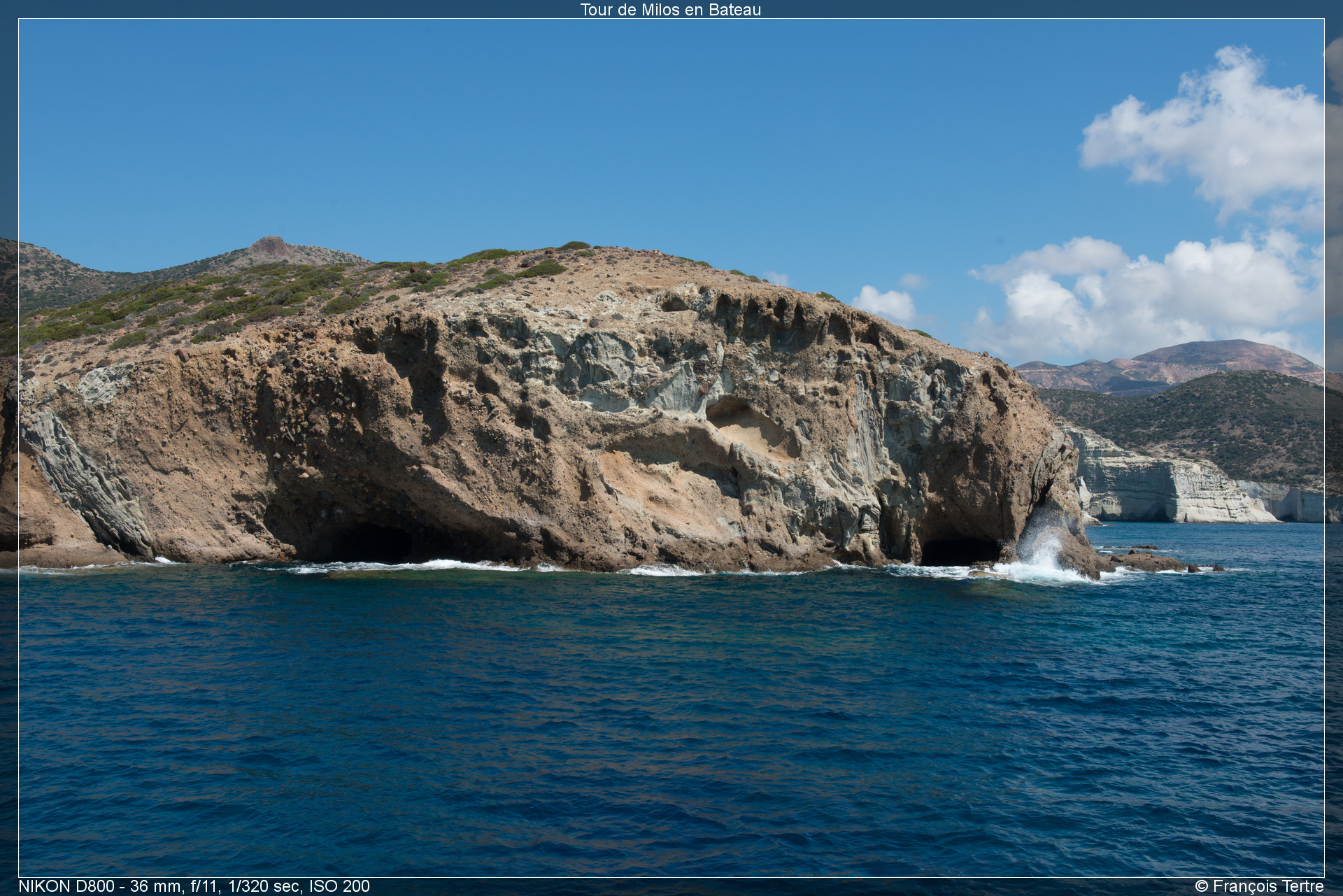This screenshot has height=896, width=1343.
Task: Click the EXIF text 'NIKON D800 - 36 mm, f/11, 1/320 sec, ISO 200'
Action: click(x=194, y=886)
